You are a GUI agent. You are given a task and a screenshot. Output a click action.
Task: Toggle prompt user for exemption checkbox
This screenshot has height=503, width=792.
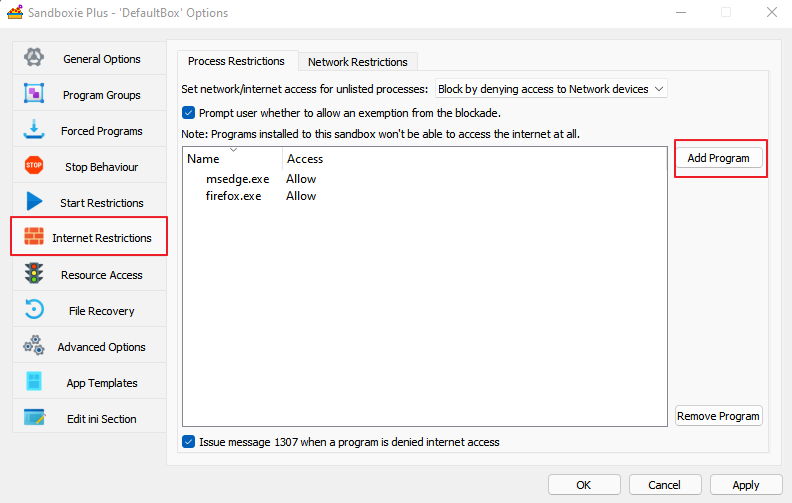tap(189, 113)
